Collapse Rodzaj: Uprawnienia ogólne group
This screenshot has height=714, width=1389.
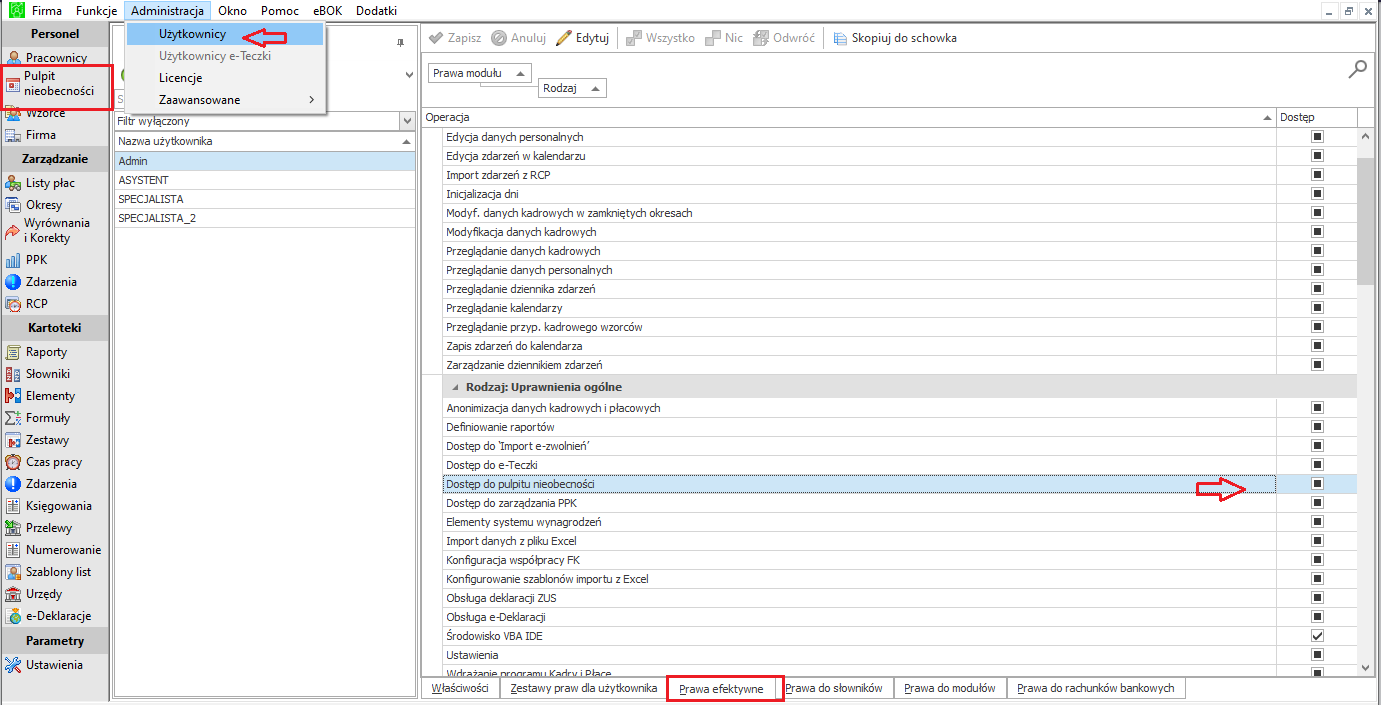[456, 387]
